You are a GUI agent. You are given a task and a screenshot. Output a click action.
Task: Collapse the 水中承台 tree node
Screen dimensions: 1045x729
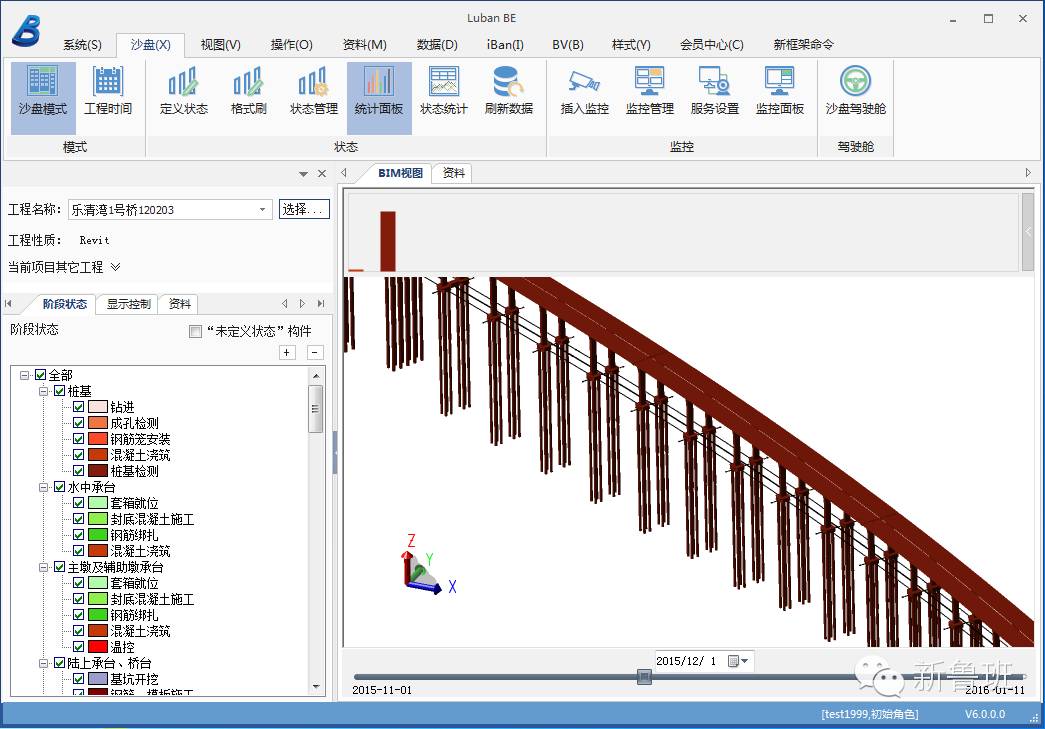coord(43,487)
